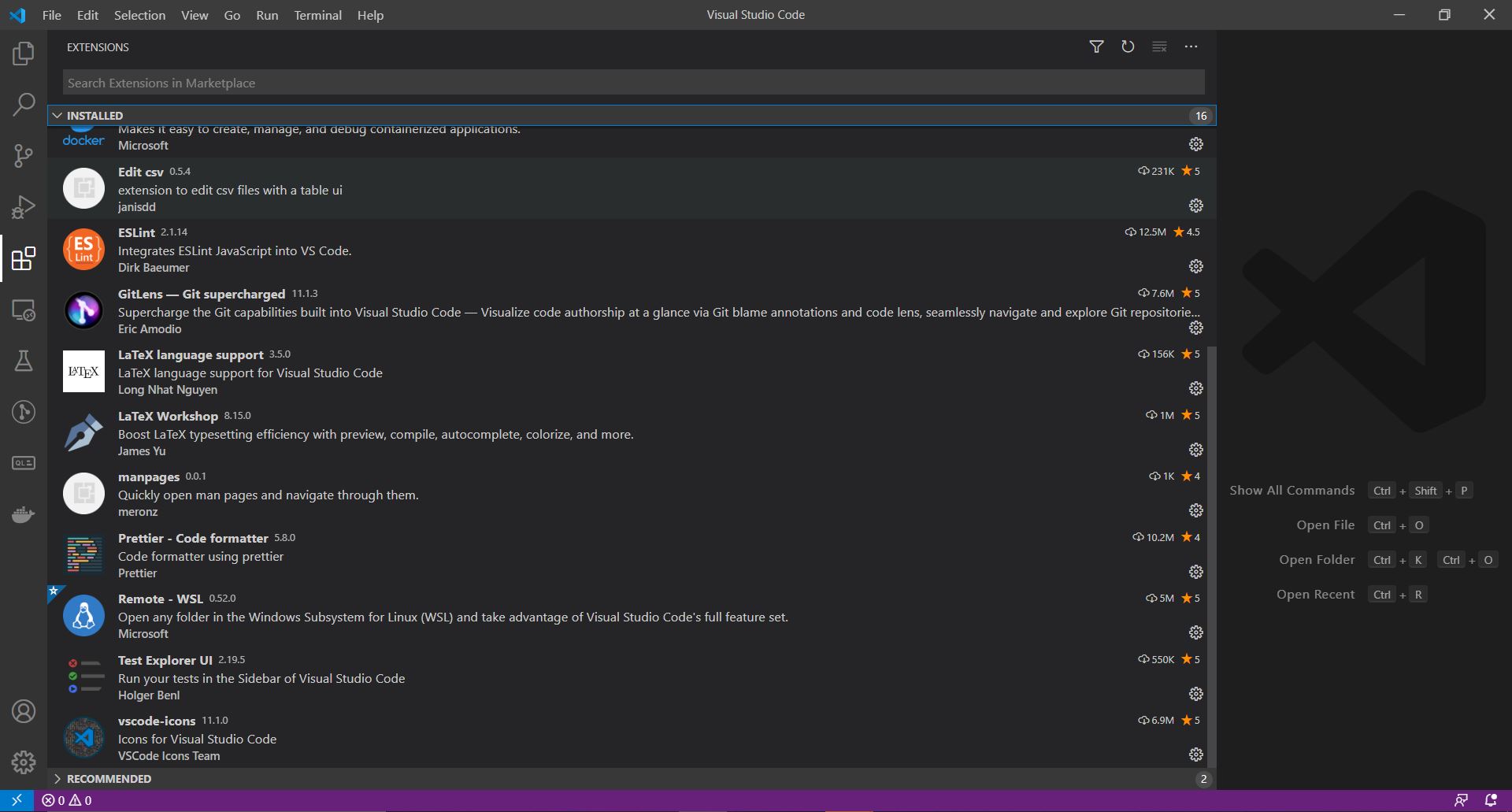The image size is (1512, 812).
Task: Open manage gear for ESLint extension
Action: 1195,266
